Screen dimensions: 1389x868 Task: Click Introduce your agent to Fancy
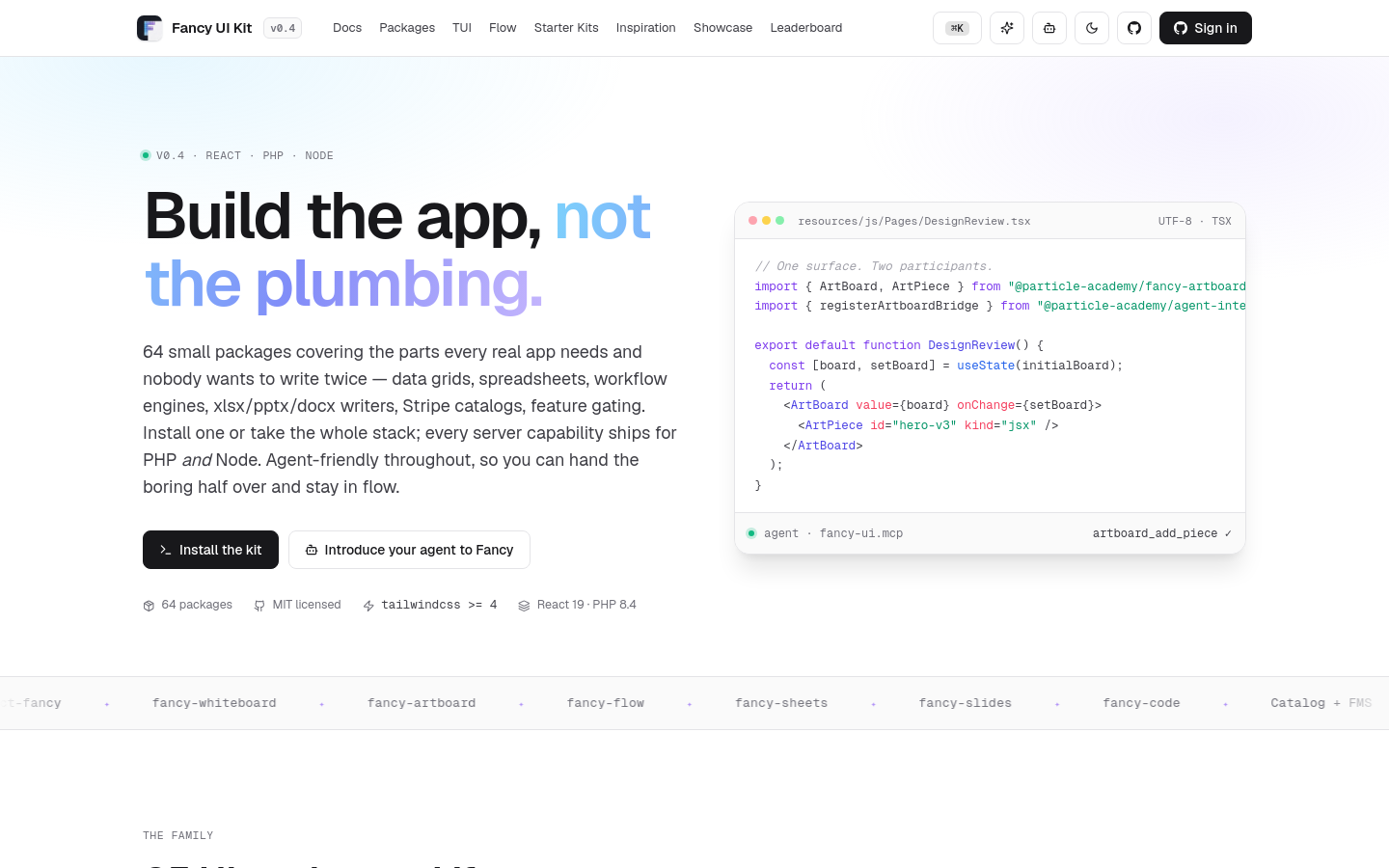(x=409, y=550)
